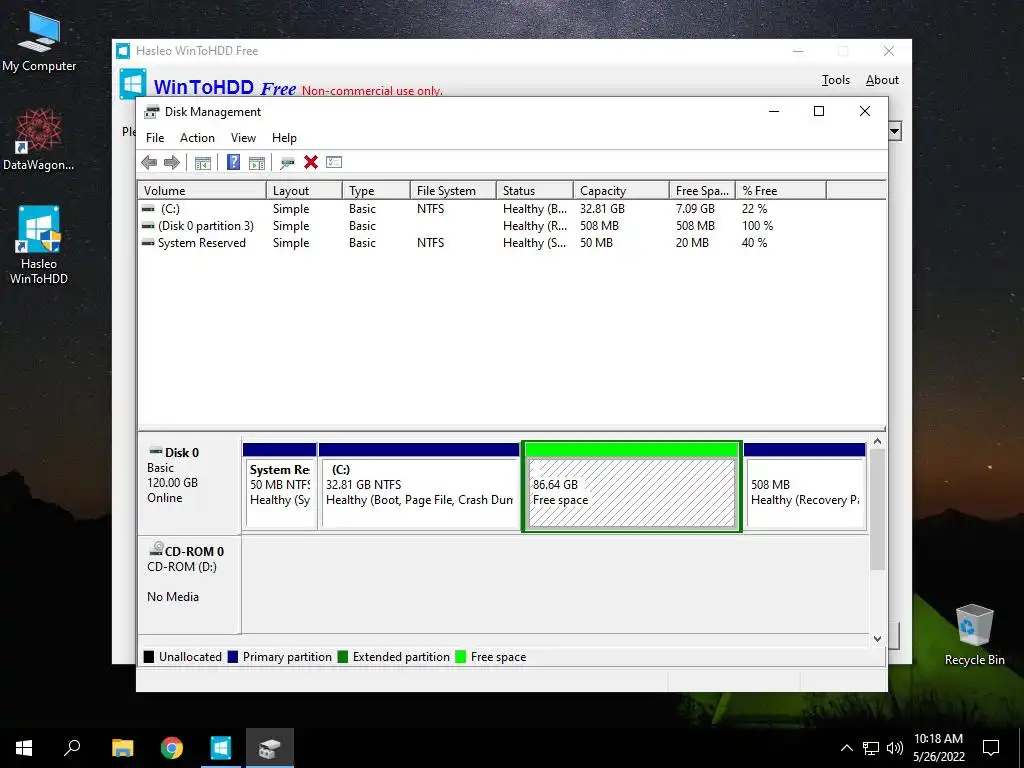Open the Action menu
1024x768 pixels.
[197, 138]
